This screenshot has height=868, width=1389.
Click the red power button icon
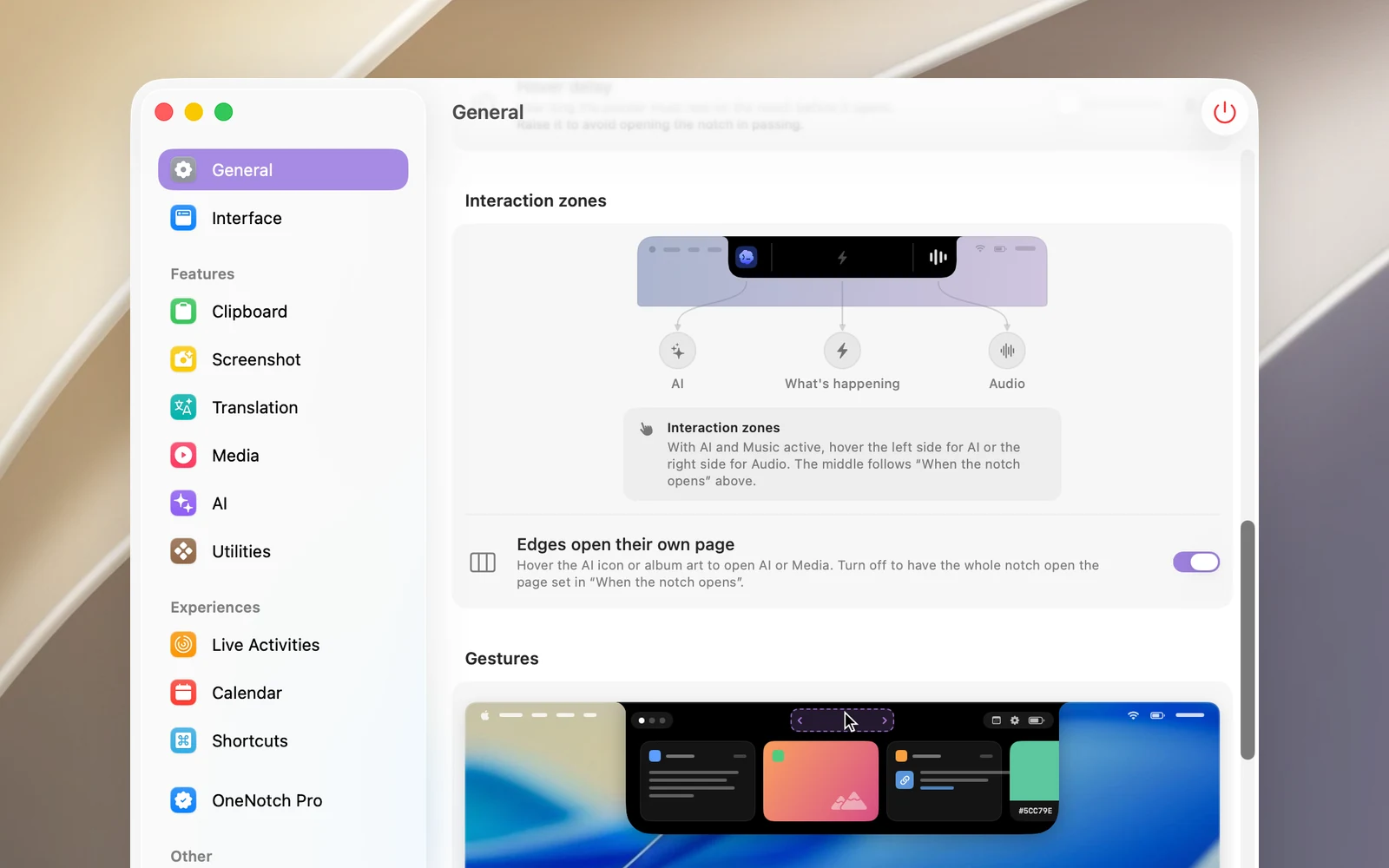click(1225, 112)
